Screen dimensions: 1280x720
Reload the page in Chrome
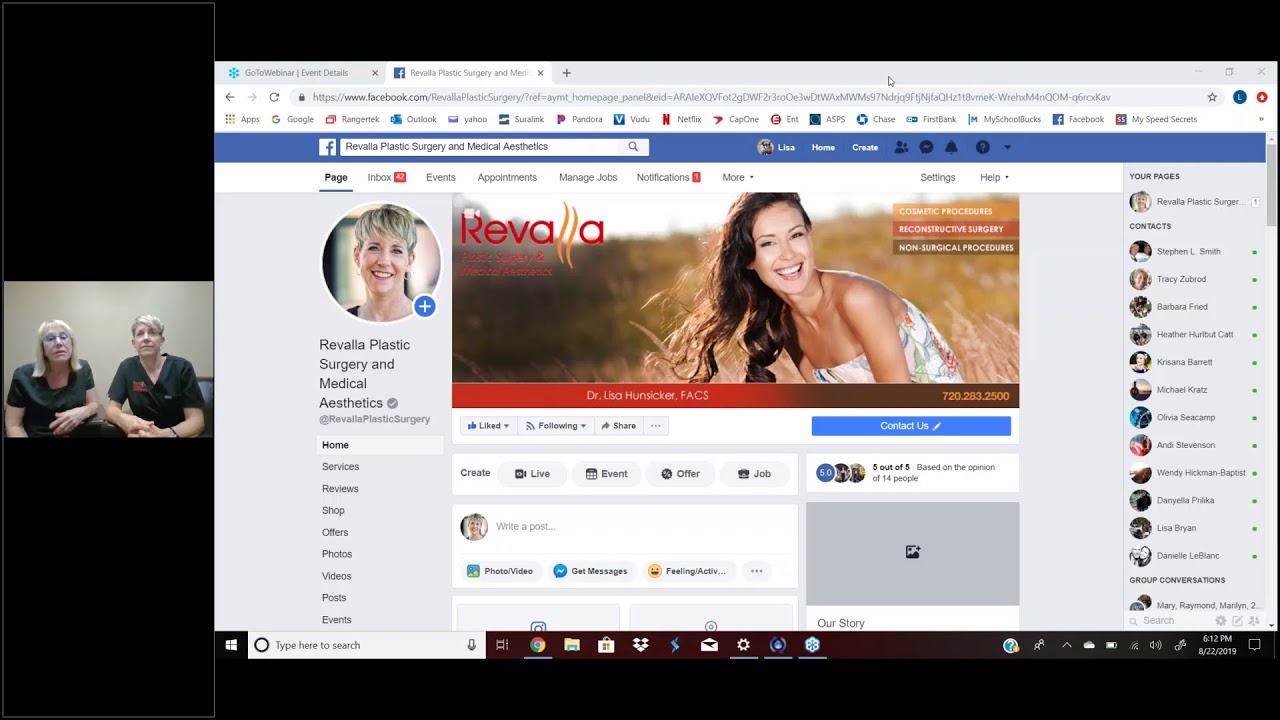point(274,97)
